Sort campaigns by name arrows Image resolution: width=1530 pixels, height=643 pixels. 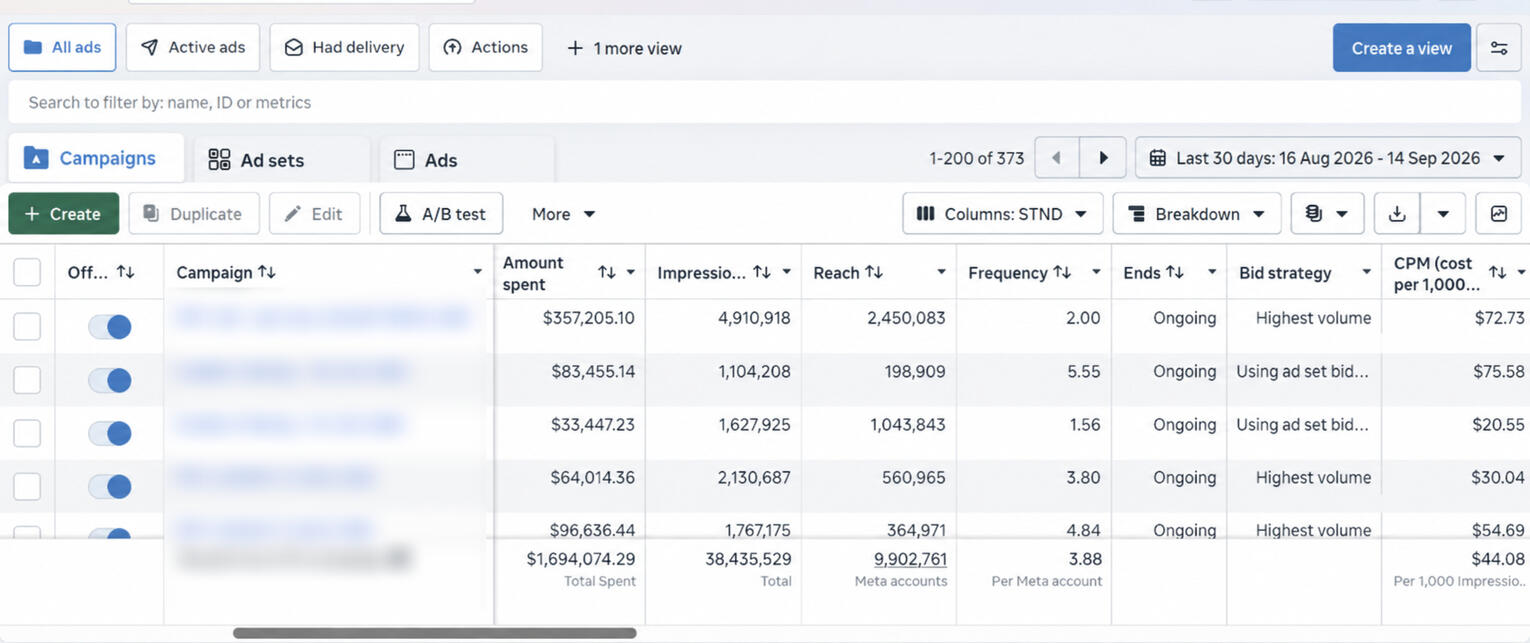266,272
